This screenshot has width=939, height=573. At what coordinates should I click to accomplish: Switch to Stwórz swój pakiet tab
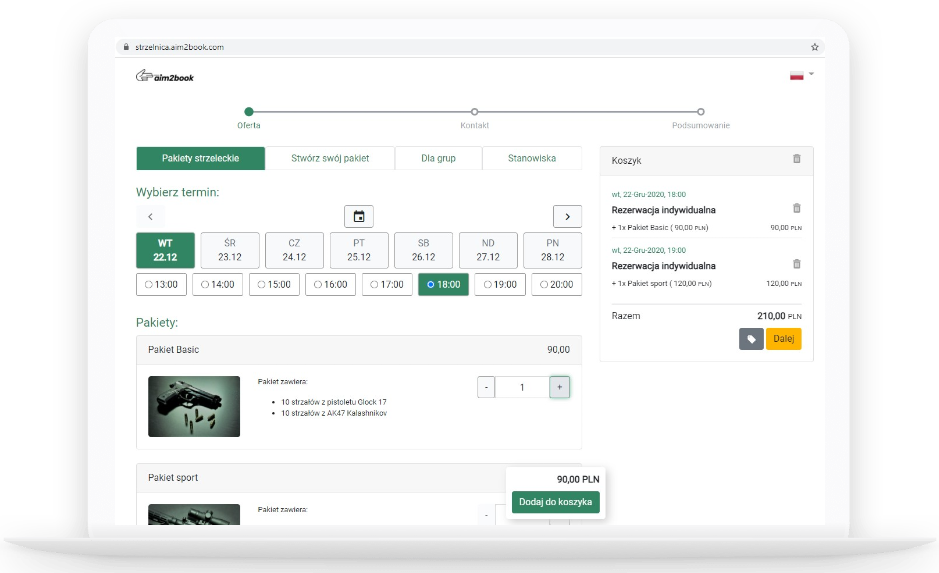tap(330, 158)
